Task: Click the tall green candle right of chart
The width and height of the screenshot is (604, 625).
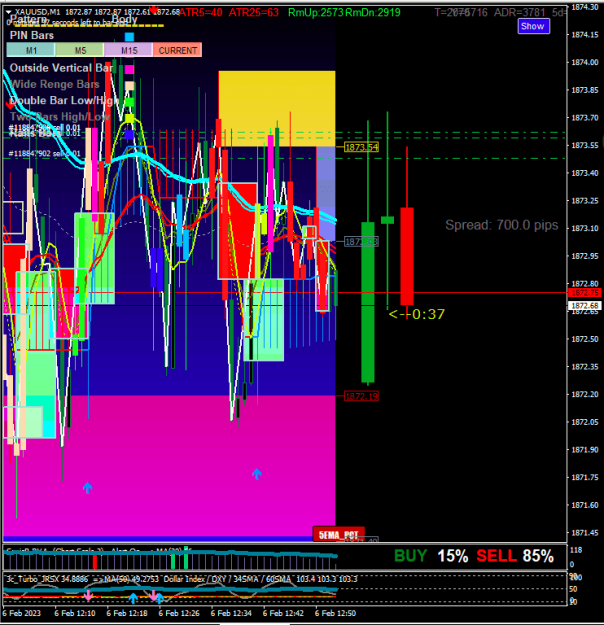Action: pos(368,302)
